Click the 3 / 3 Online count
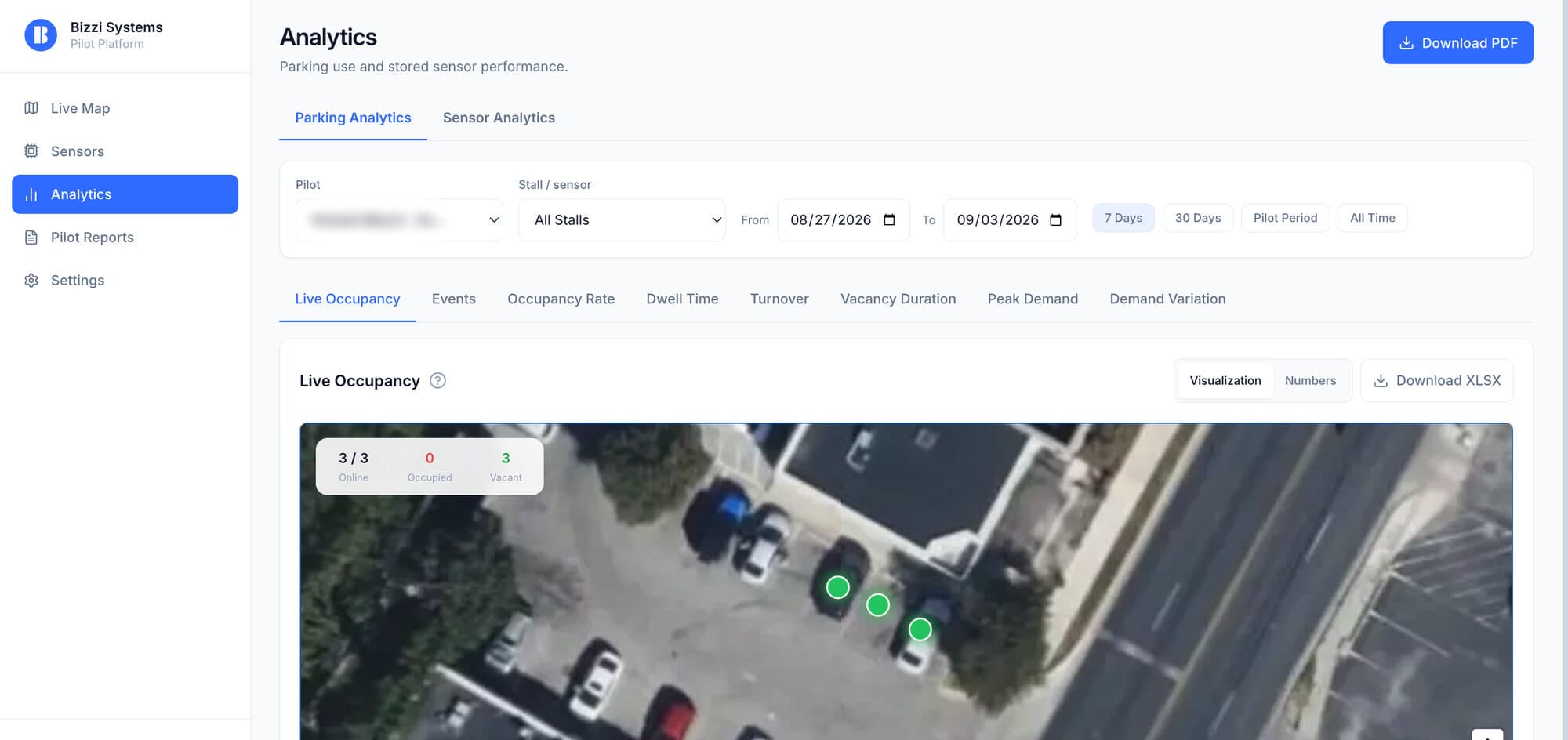Viewport: 1568px width, 740px height. tap(354, 466)
